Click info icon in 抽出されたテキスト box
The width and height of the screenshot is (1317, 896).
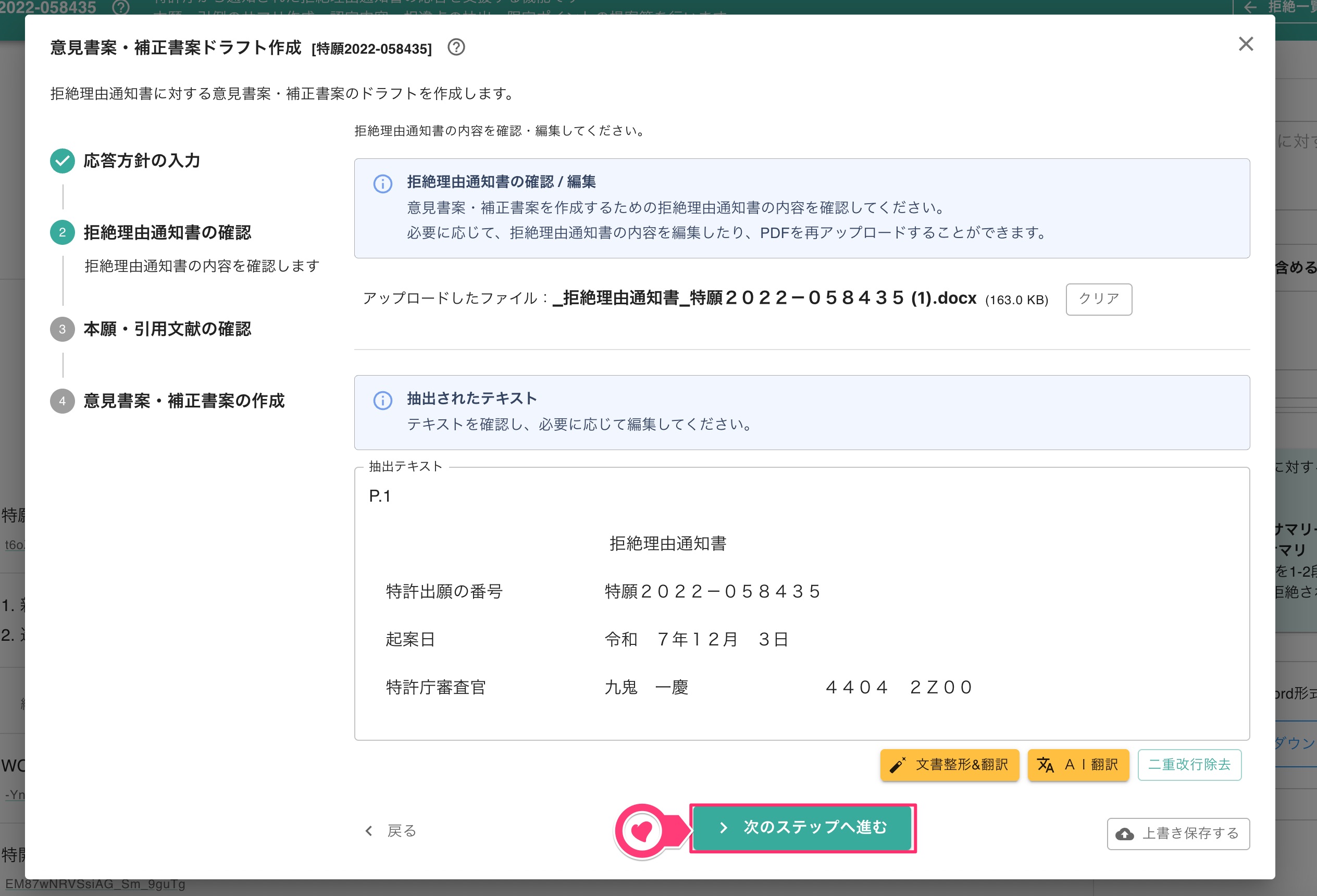point(382,401)
